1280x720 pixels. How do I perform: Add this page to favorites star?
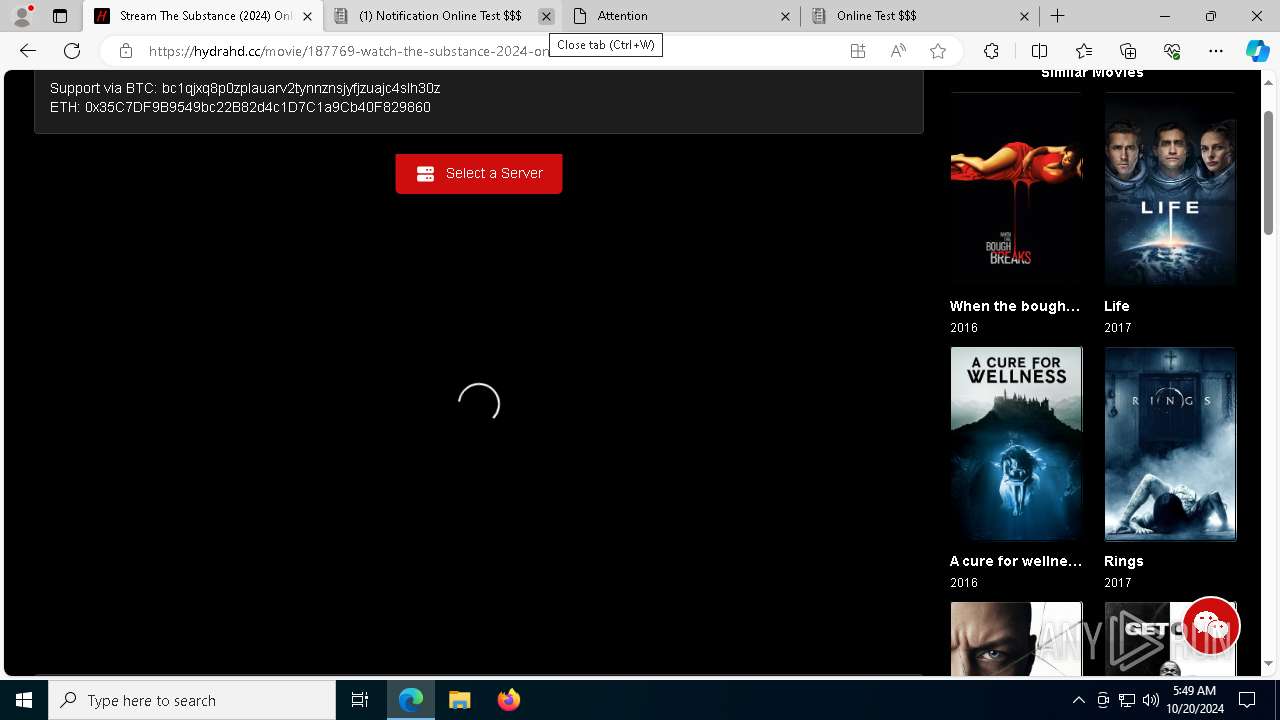click(938, 51)
